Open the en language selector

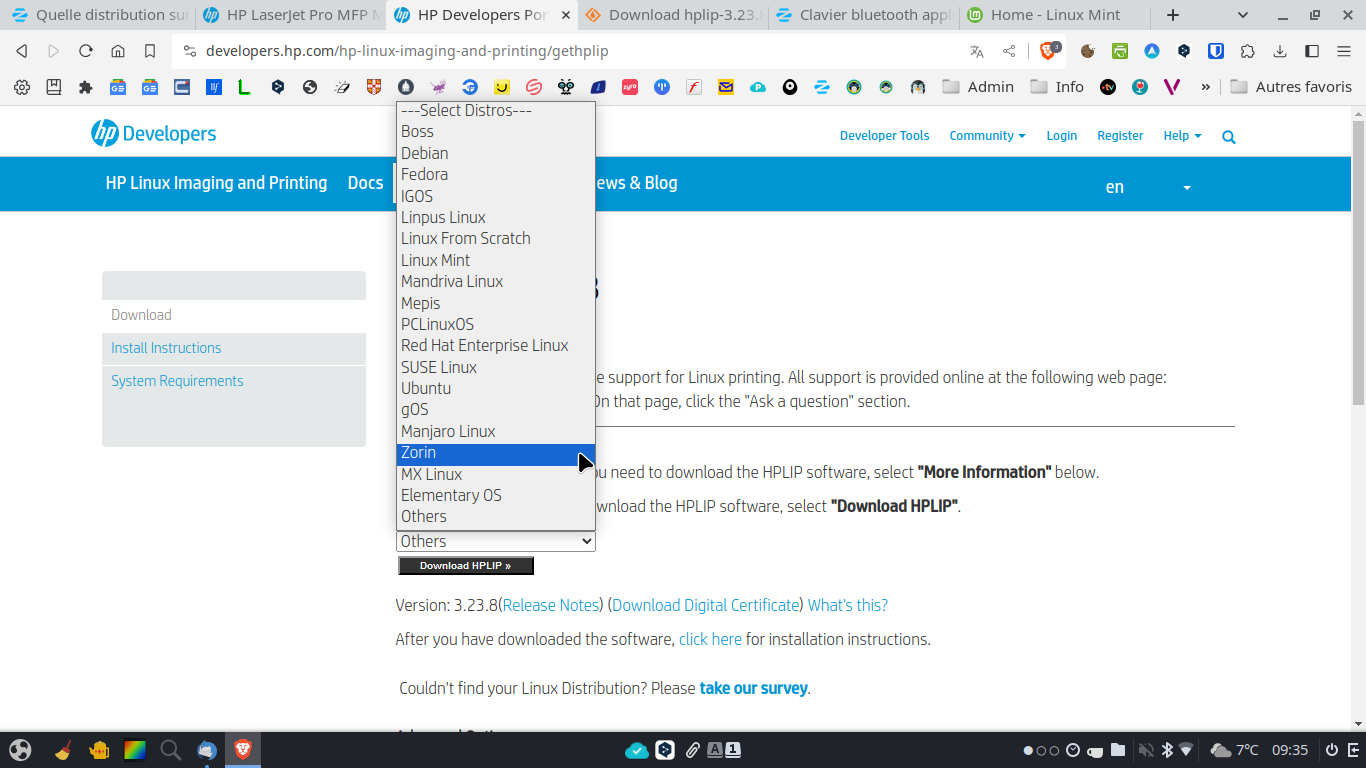(x=1147, y=187)
